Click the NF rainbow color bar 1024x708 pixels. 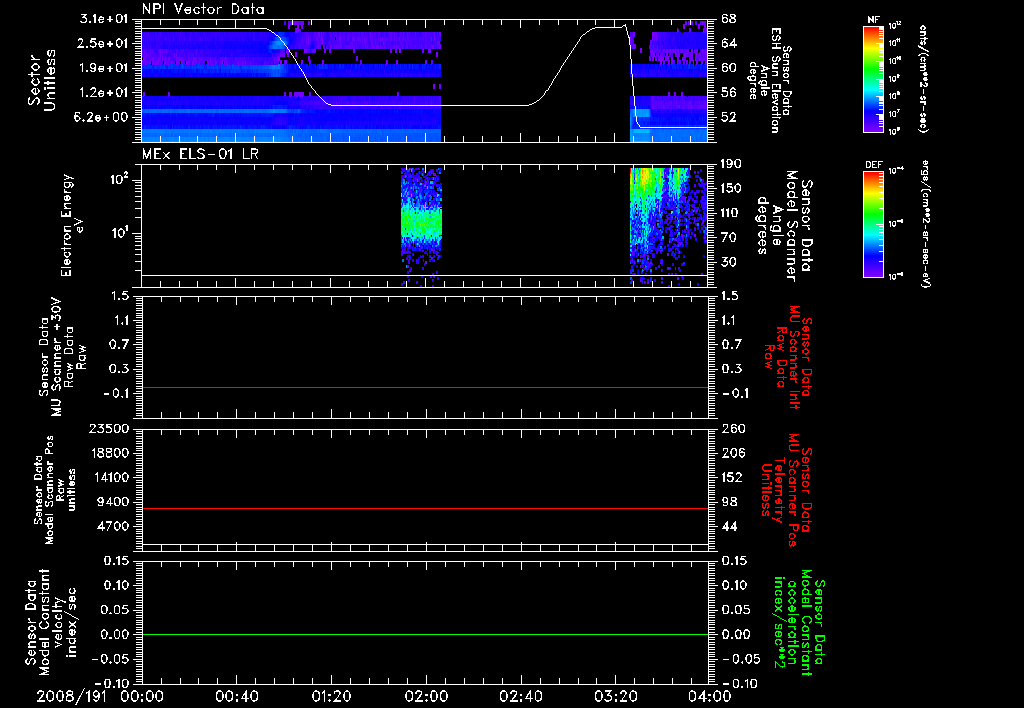click(873, 79)
